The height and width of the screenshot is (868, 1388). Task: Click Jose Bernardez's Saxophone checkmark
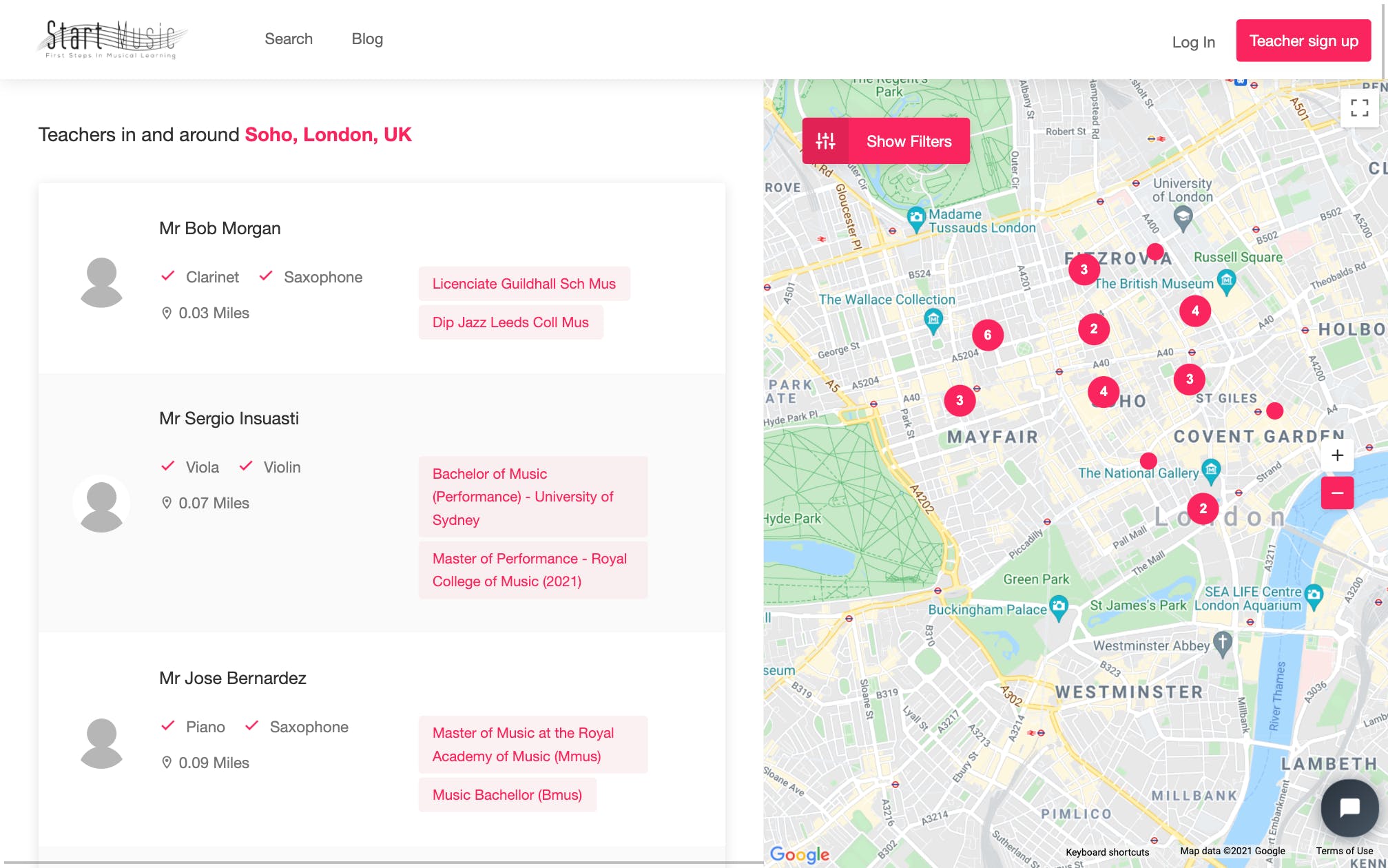(x=252, y=726)
